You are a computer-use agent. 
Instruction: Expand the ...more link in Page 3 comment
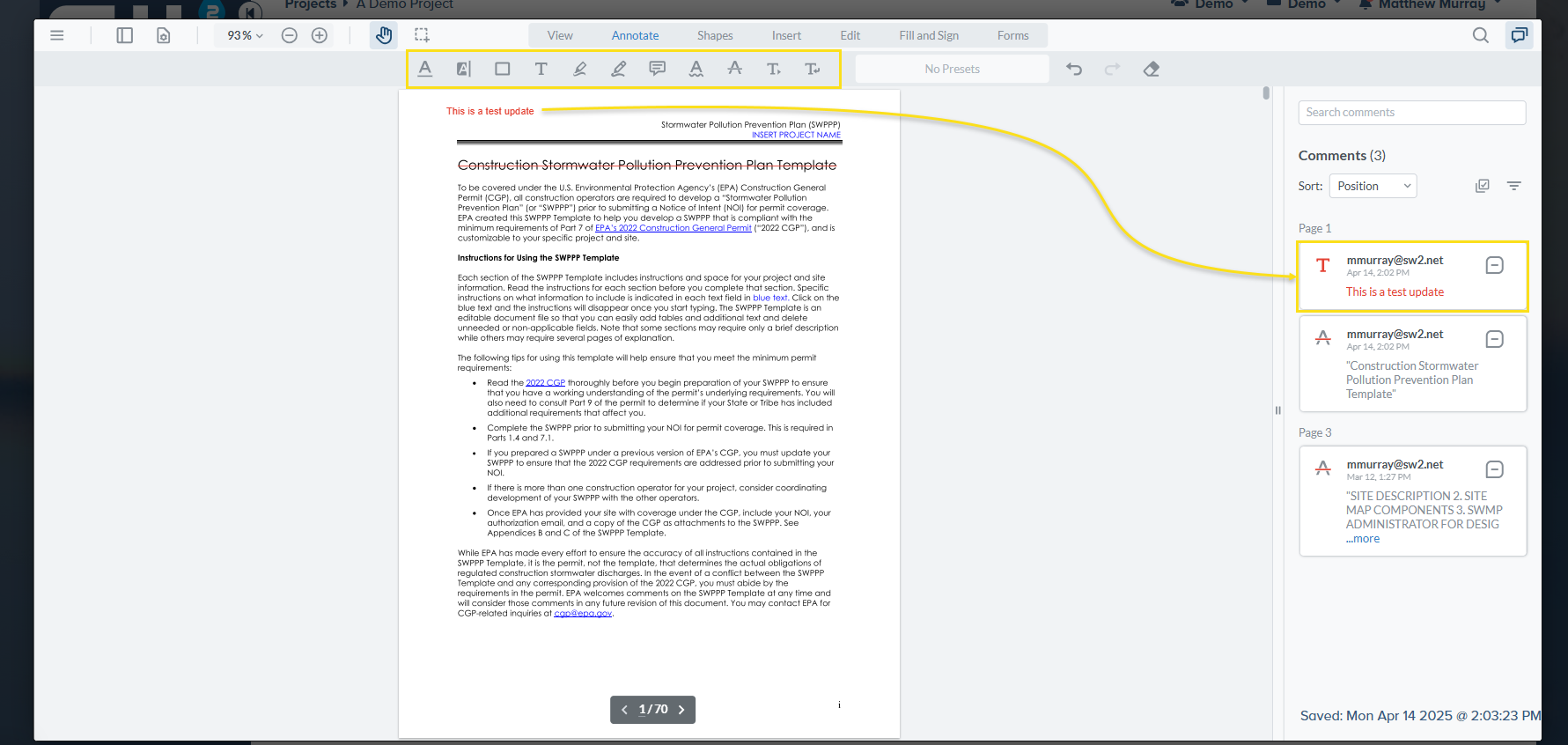[x=1363, y=539]
